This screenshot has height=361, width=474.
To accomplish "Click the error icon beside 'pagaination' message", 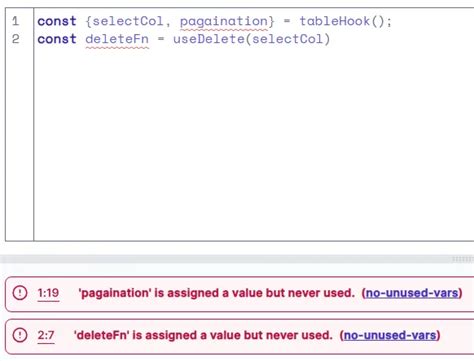I will [x=20, y=293].
